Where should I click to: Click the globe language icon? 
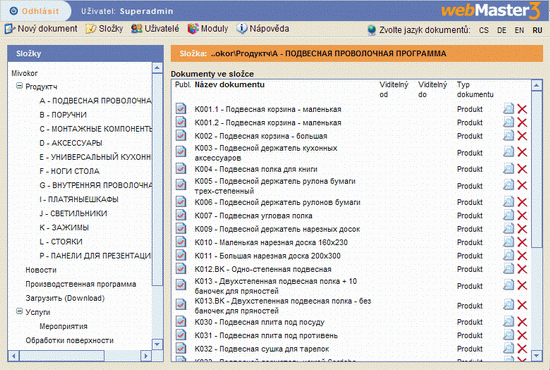point(372,30)
